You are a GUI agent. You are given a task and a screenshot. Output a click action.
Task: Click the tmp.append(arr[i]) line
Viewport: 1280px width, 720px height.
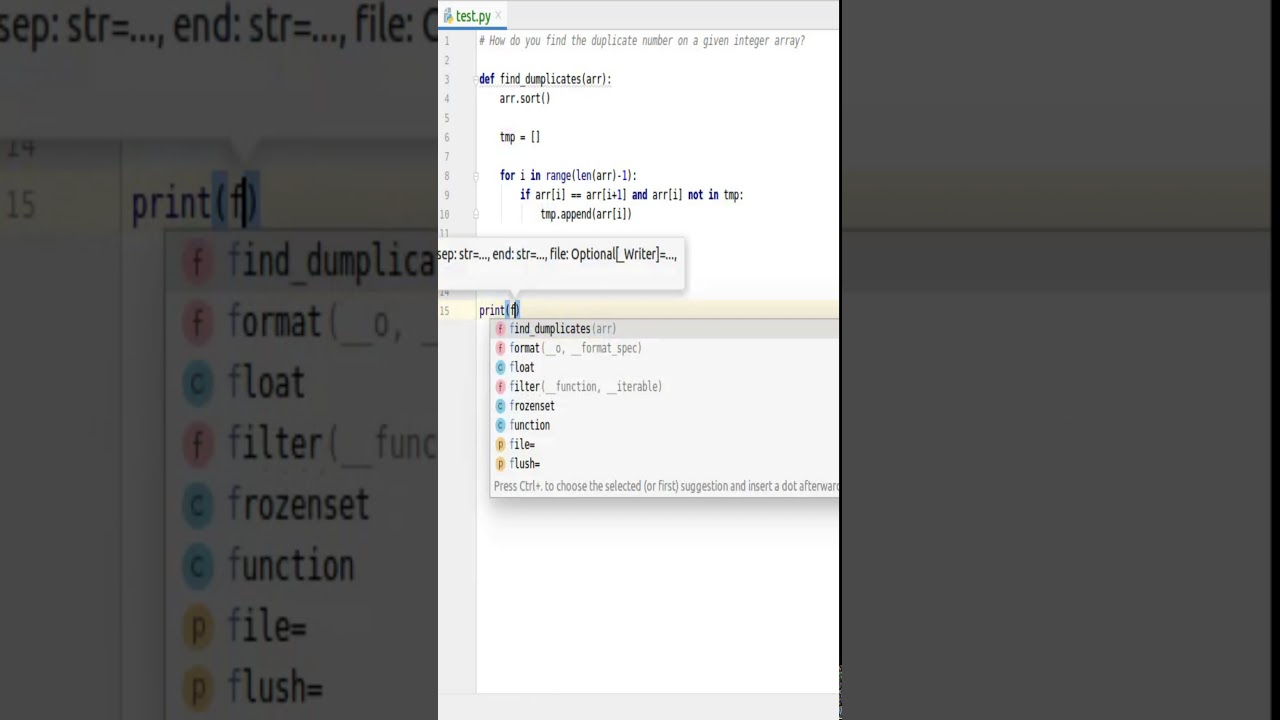[x=586, y=214]
